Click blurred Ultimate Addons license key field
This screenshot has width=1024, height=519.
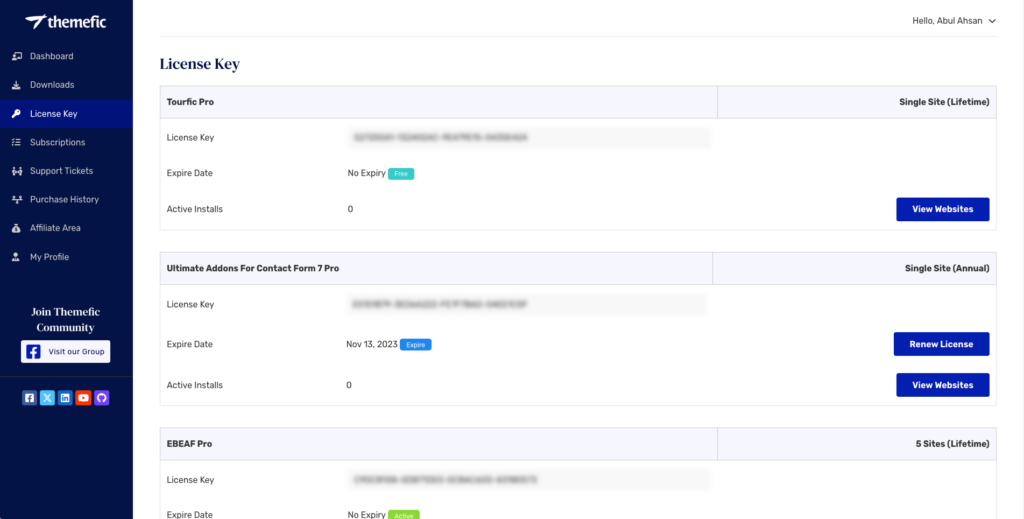[x=526, y=304]
